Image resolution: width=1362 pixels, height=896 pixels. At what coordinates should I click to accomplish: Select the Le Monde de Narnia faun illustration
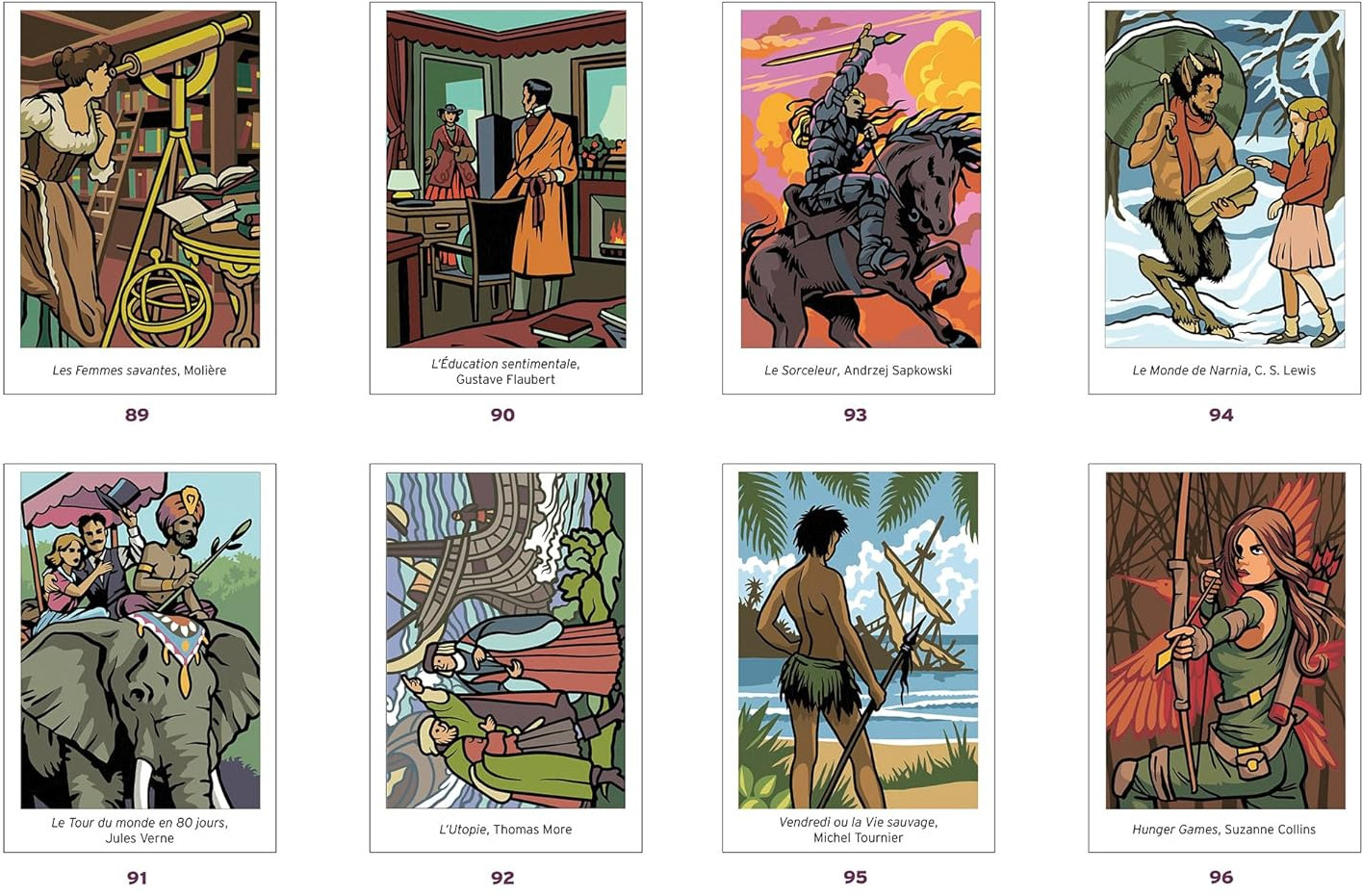click(1224, 179)
